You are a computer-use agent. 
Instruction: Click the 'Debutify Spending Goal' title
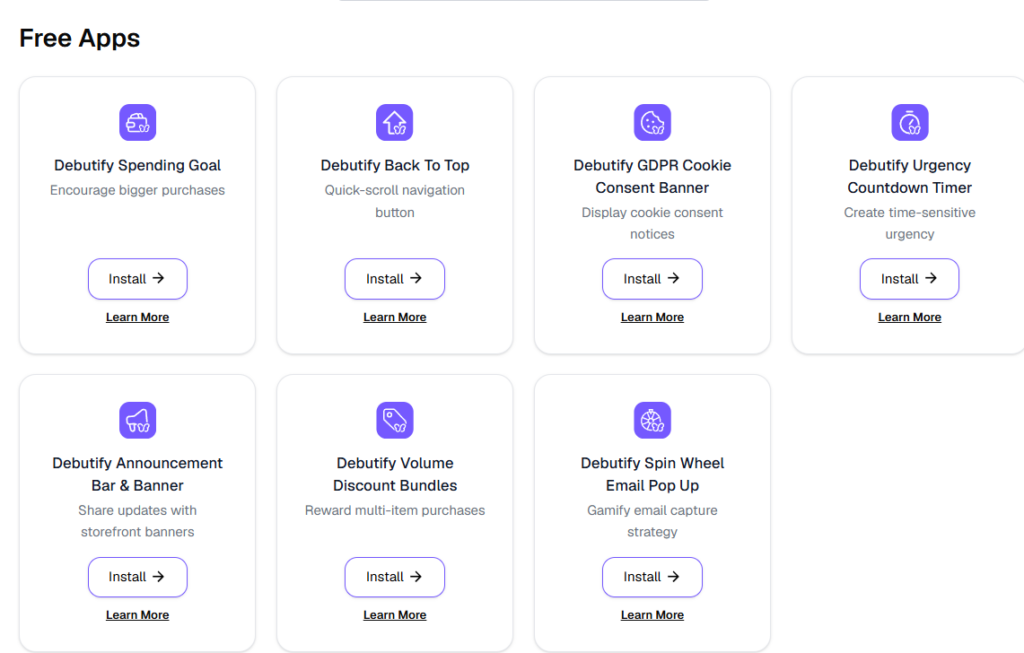[x=137, y=165]
